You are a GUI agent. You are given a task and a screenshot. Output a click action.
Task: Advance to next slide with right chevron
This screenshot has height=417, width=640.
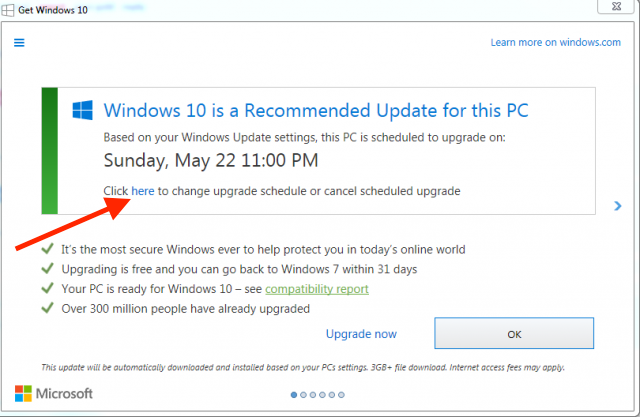coord(618,205)
